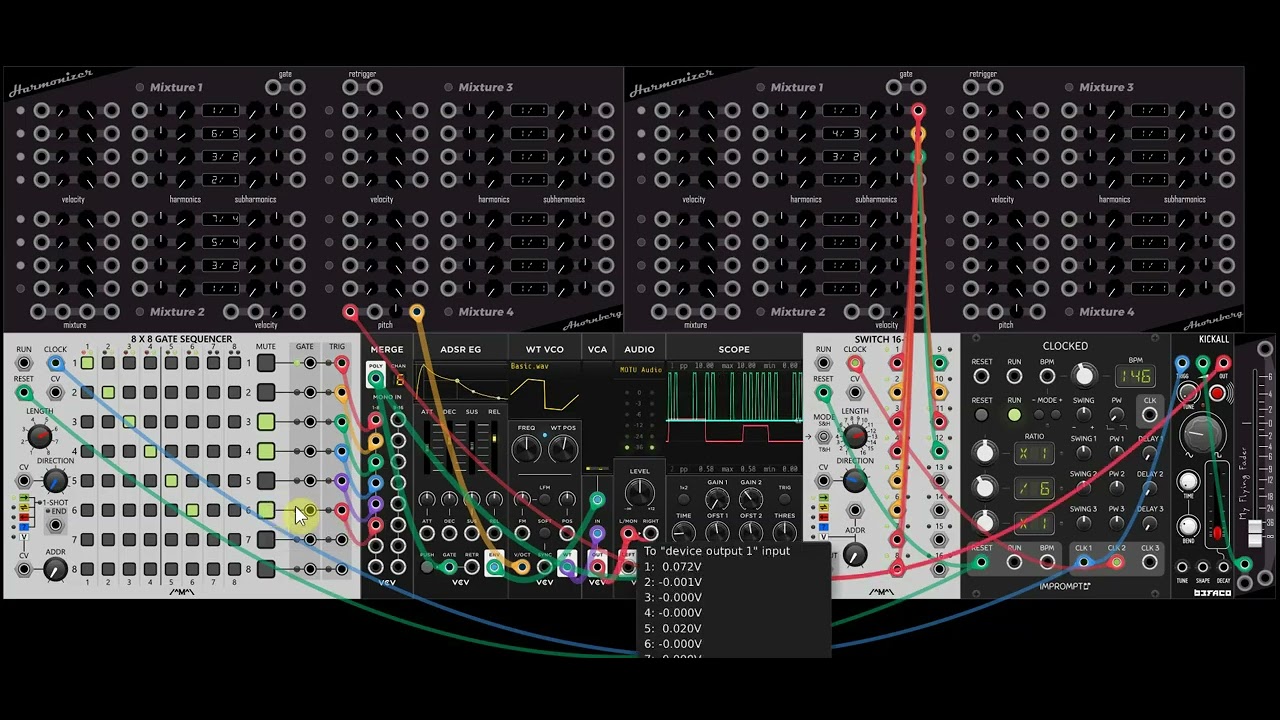Image resolution: width=1280 pixels, height=720 pixels.
Task: Click the 146 BPM display on CLOCKED
Action: [1136, 376]
